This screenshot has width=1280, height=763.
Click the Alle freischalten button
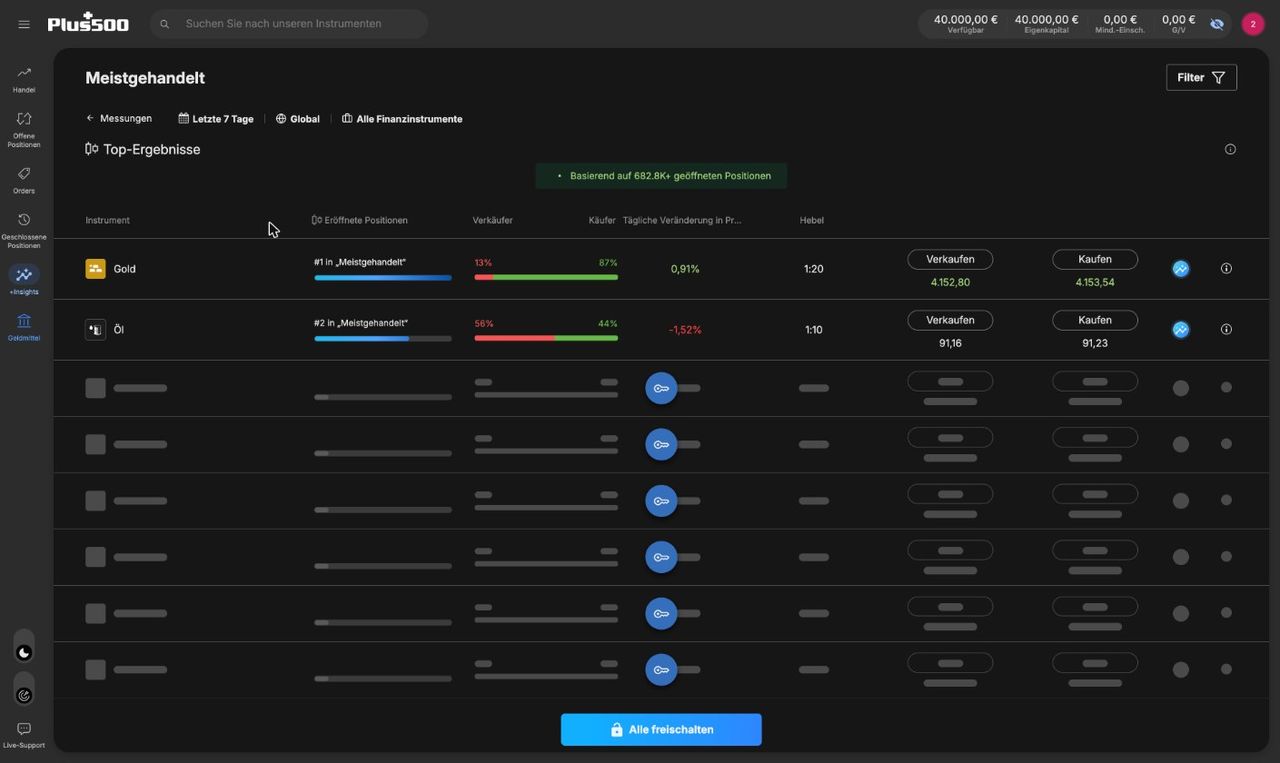click(661, 730)
